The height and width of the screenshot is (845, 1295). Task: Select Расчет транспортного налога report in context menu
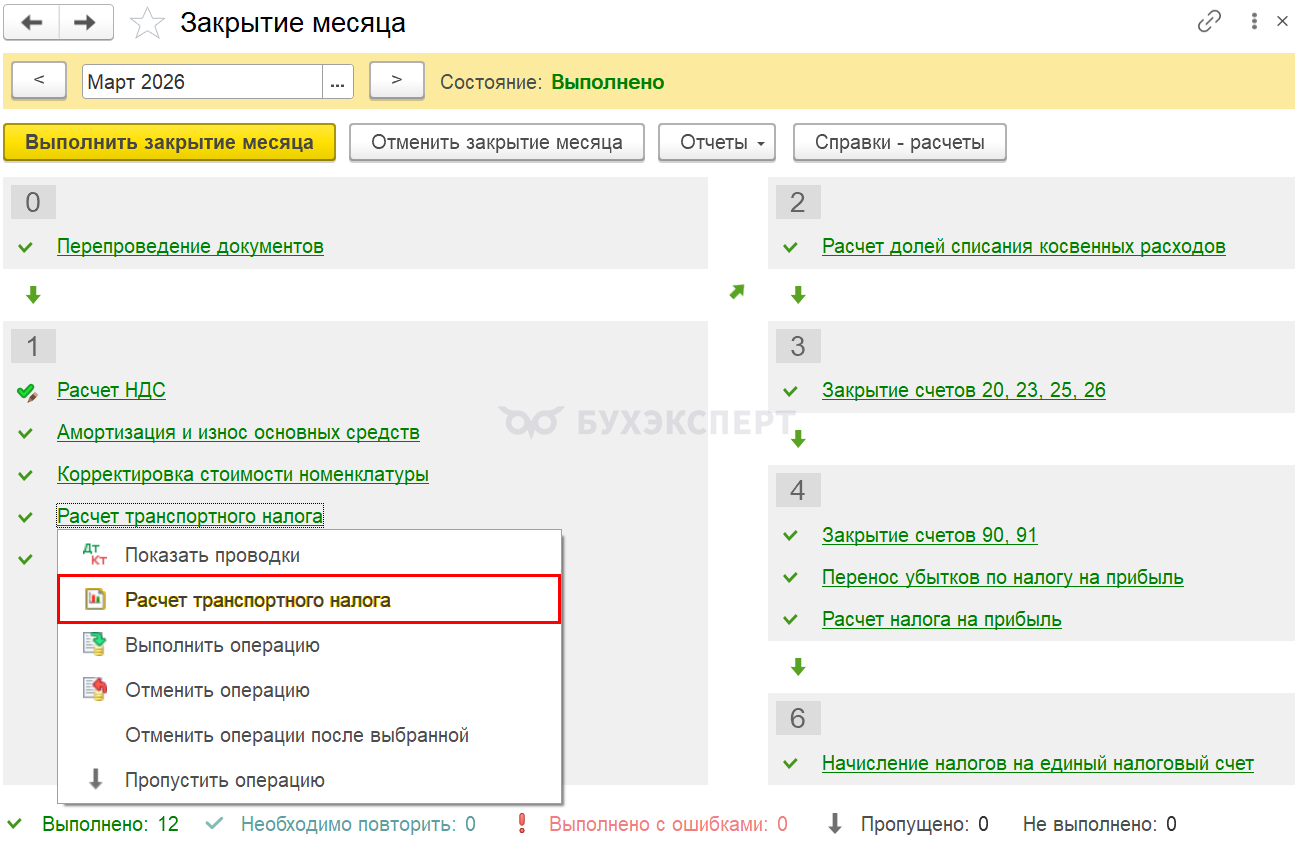[x=310, y=600]
